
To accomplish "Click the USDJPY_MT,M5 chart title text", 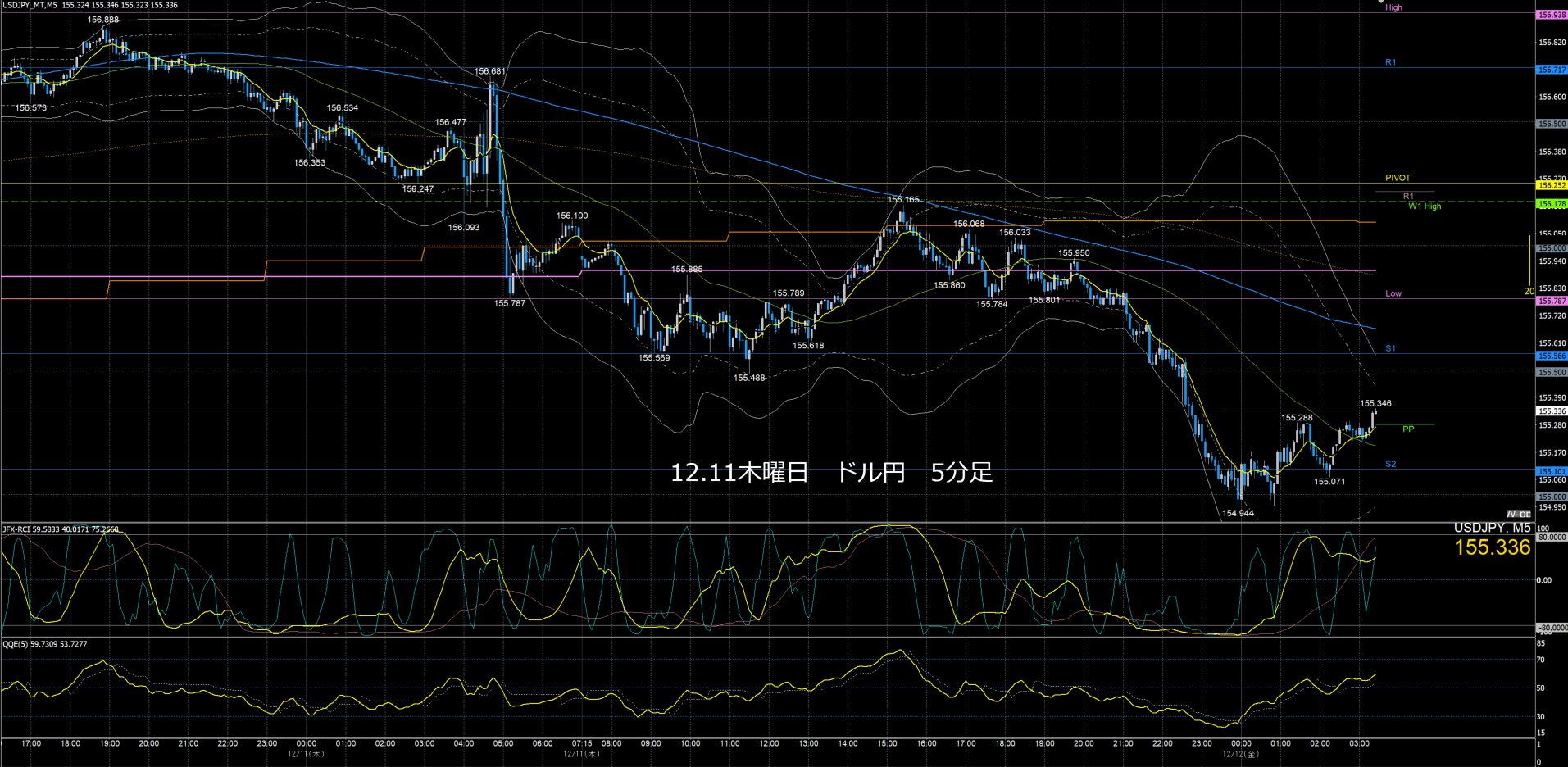I will point(30,5).
